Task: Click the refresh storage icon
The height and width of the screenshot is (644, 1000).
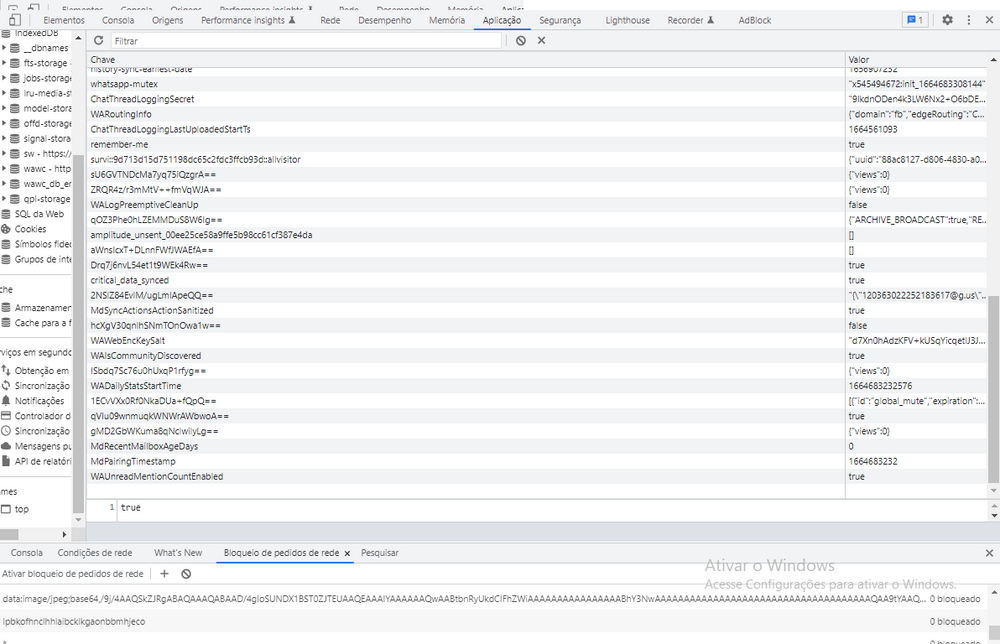Action: click(x=98, y=40)
